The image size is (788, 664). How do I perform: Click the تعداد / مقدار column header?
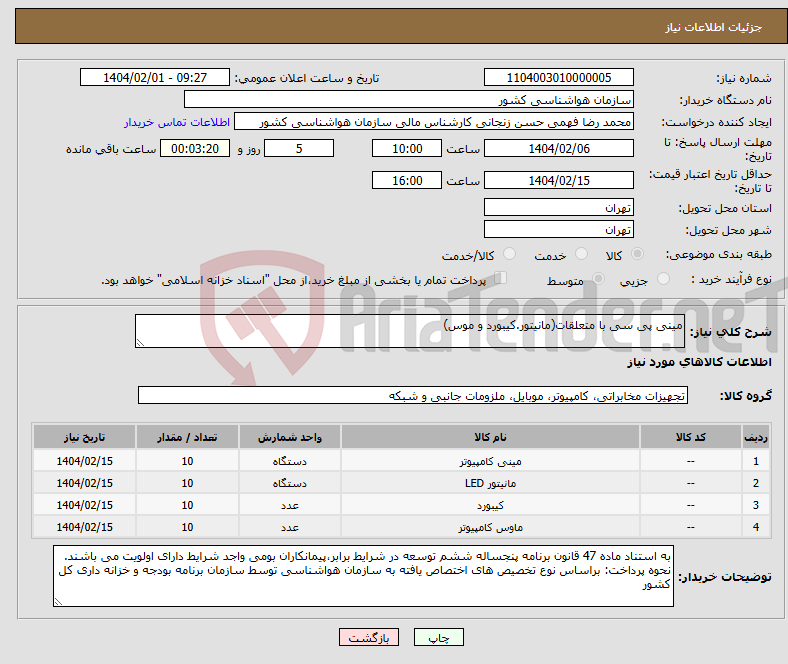187,437
